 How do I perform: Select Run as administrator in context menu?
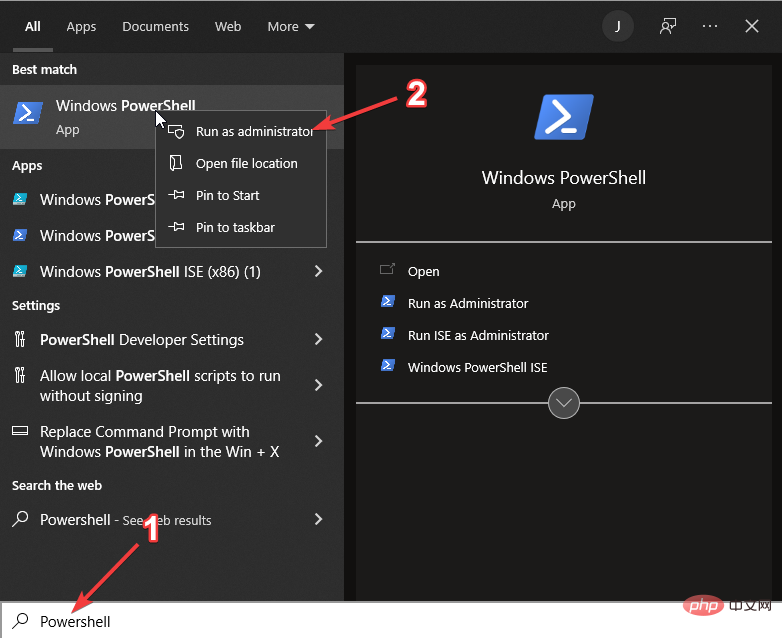(241, 132)
